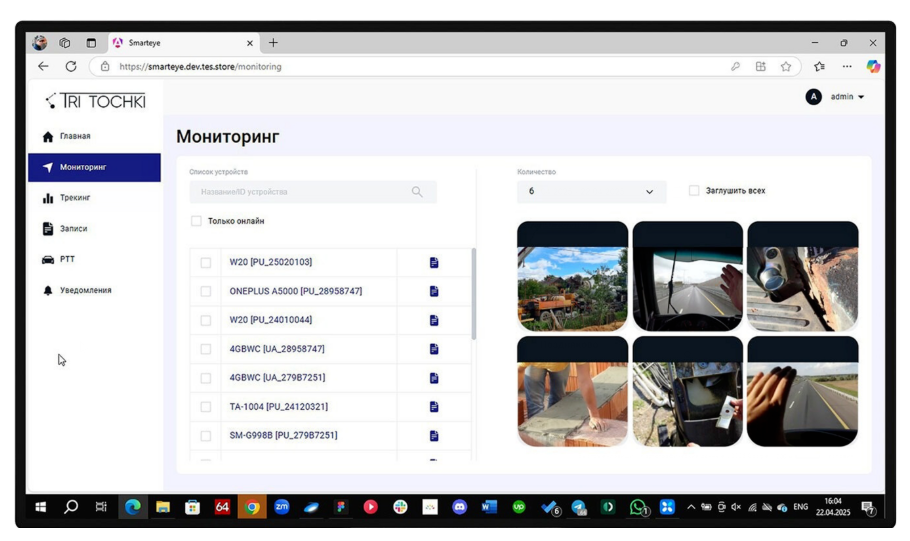Open records icon for 4GBWC [UA_28958747]
The height and width of the screenshot is (541, 910).
coord(434,349)
